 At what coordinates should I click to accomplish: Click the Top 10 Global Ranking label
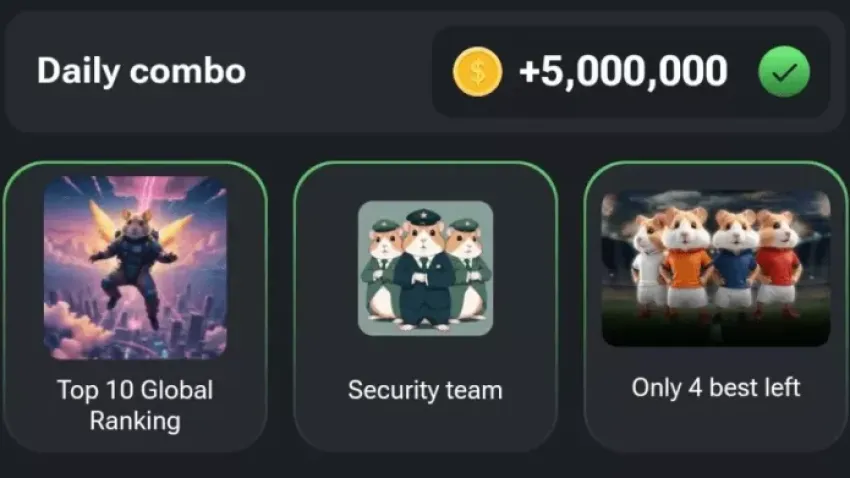click(x=135, y=404)
